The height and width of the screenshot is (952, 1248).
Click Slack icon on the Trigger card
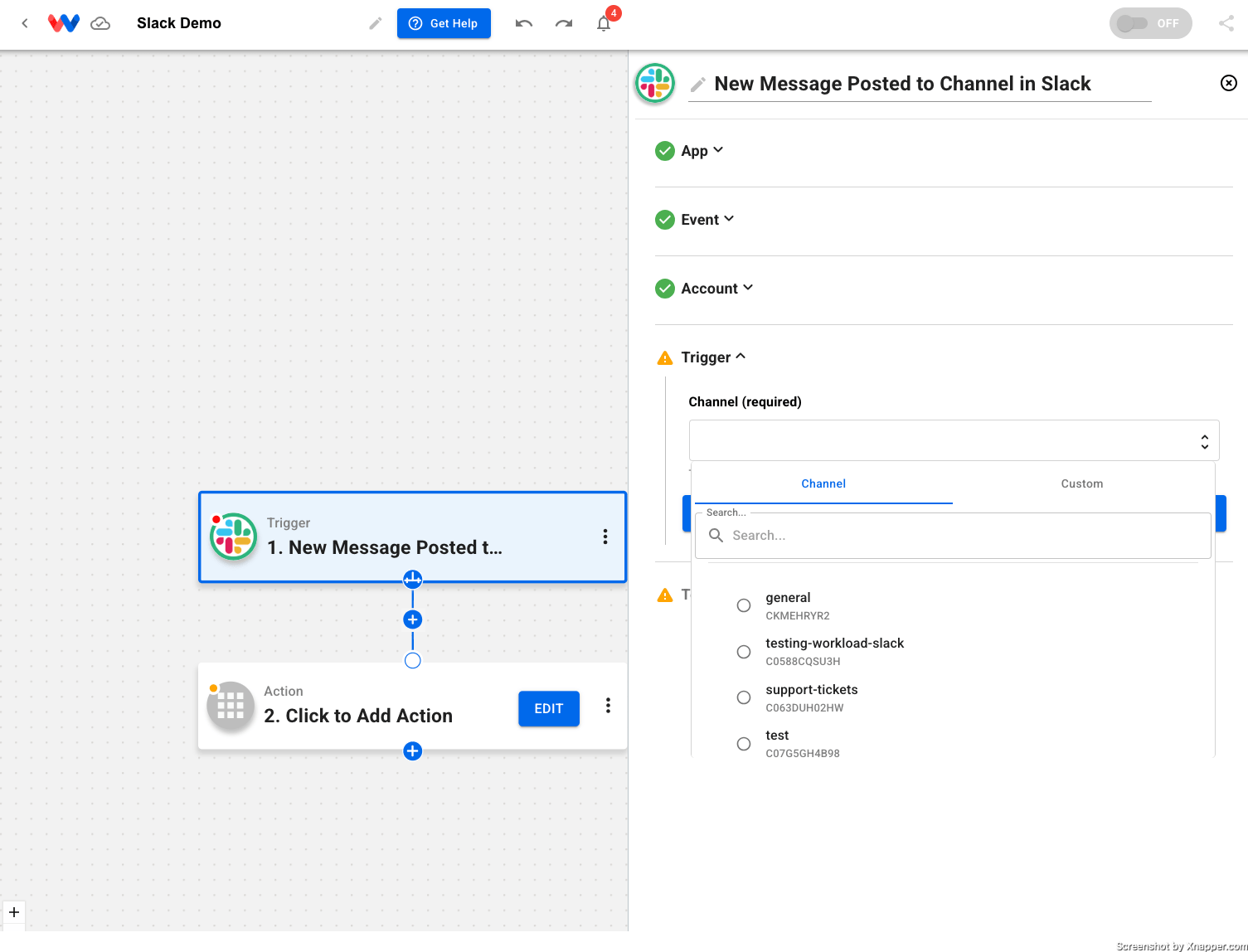tap(233, 537)
